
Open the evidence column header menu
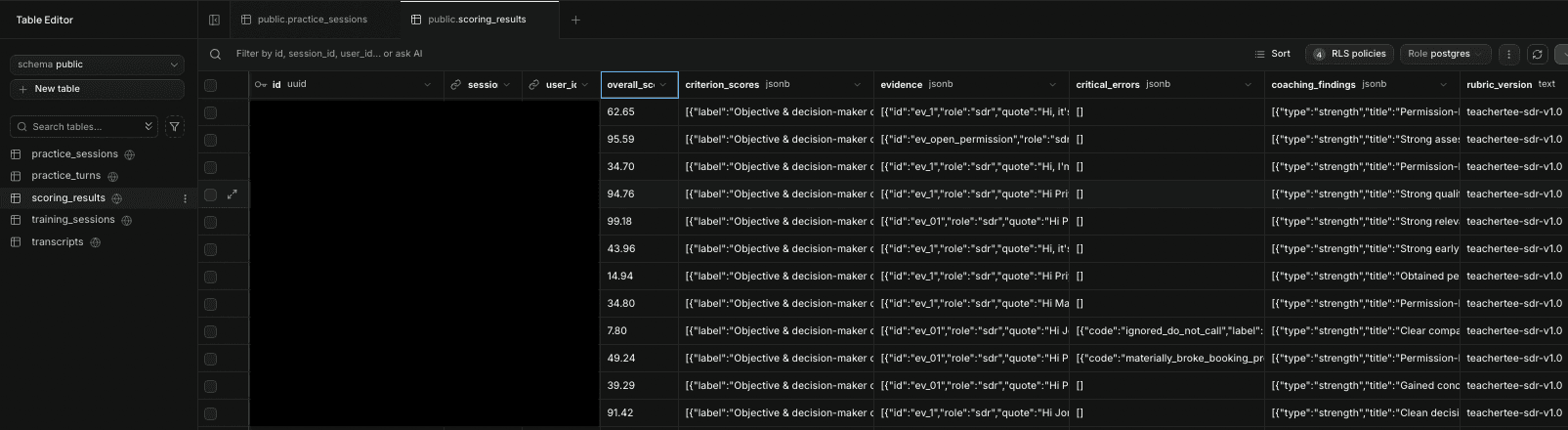(1052, 85)
